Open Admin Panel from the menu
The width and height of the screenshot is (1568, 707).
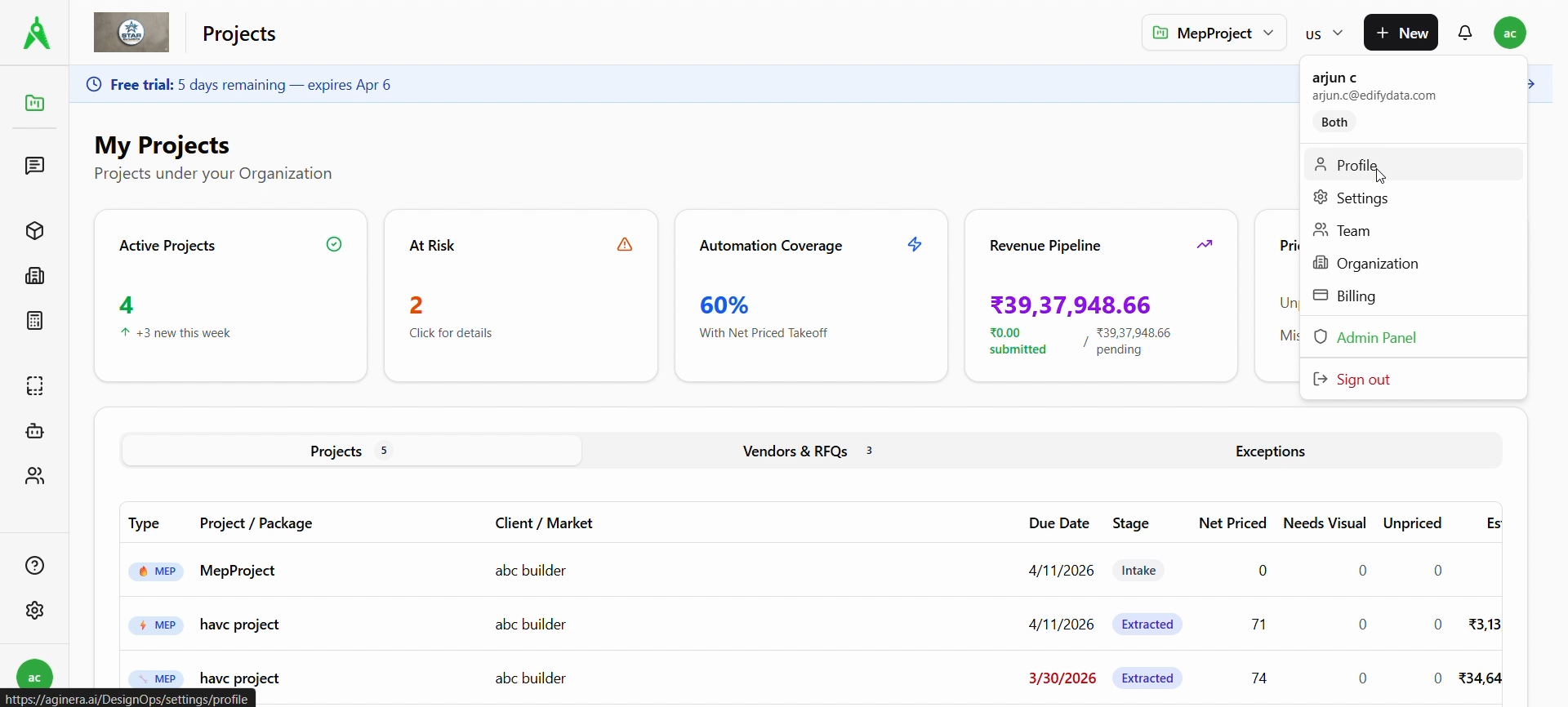(1376, 337)
